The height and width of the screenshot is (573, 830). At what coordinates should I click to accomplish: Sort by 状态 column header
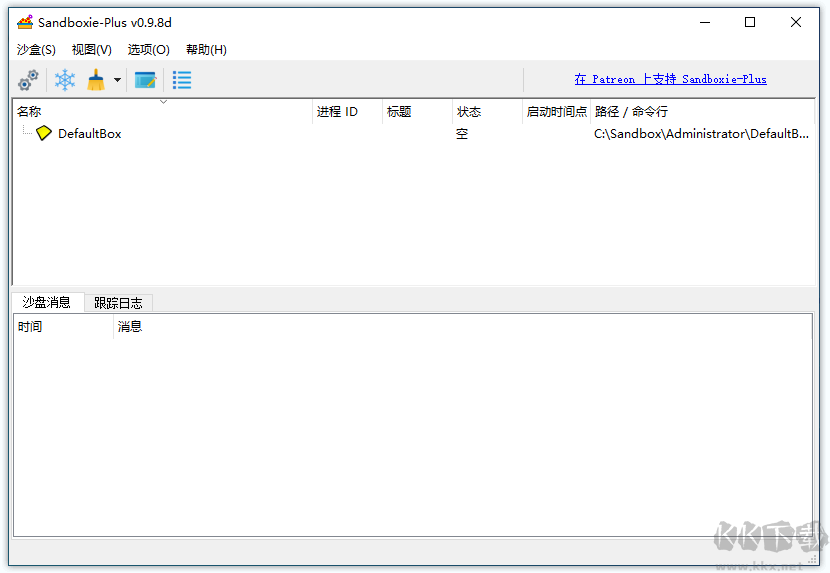[488, 112]
